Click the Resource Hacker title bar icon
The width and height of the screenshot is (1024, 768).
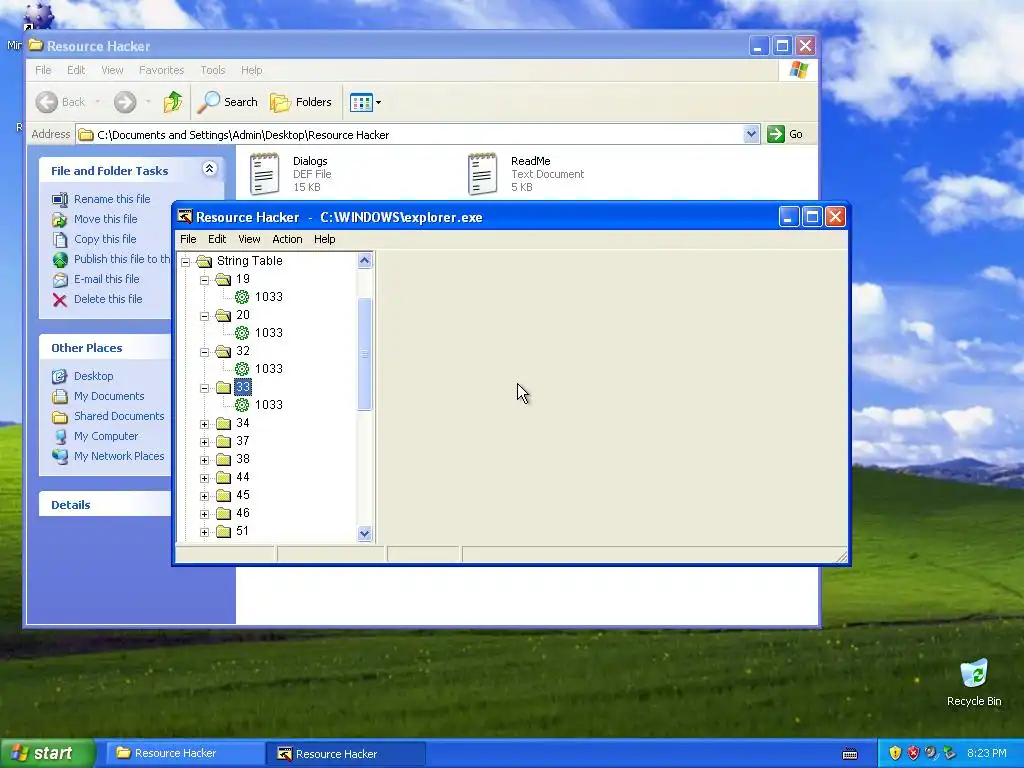[x=185, y=217]
